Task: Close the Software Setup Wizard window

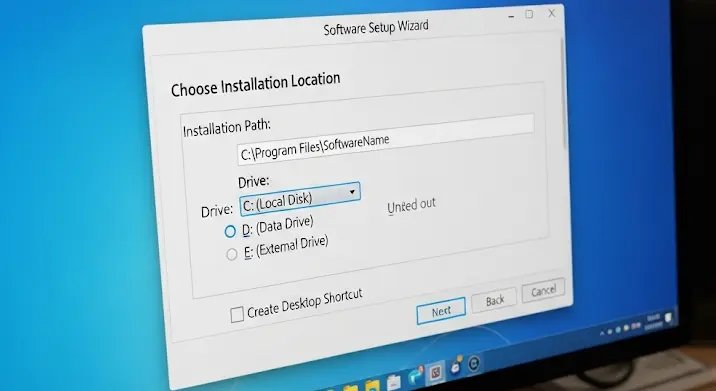Action: point(552,13)
